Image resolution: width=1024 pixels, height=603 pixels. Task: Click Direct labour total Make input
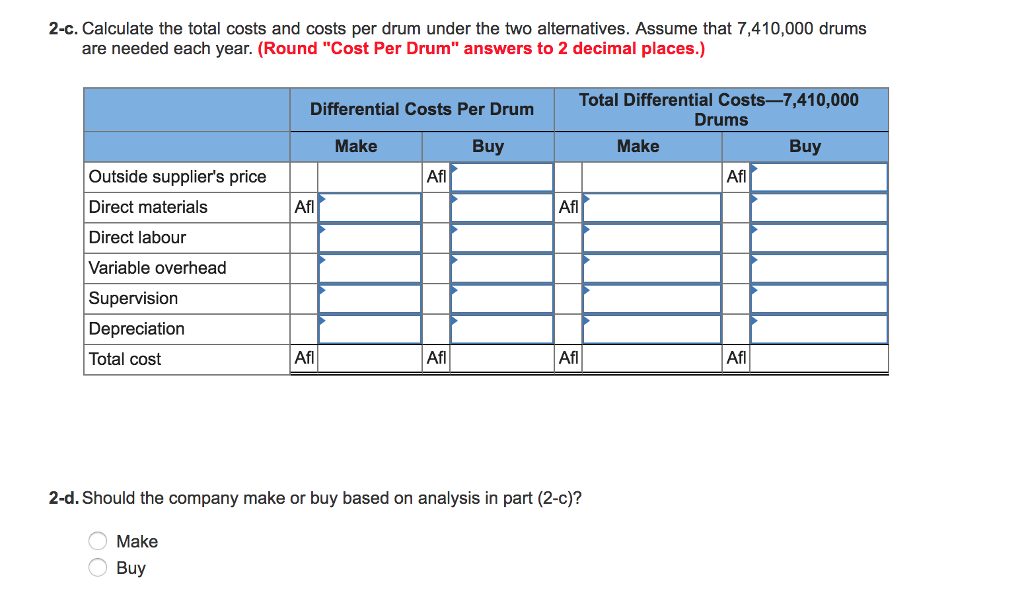coord(652,238)
